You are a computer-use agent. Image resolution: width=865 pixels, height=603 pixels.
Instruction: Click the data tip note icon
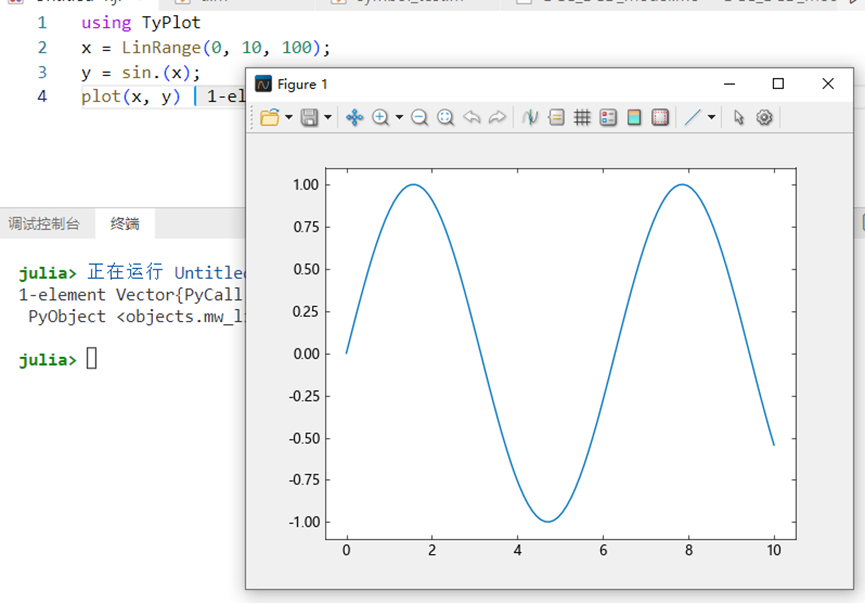coord(556,117)
